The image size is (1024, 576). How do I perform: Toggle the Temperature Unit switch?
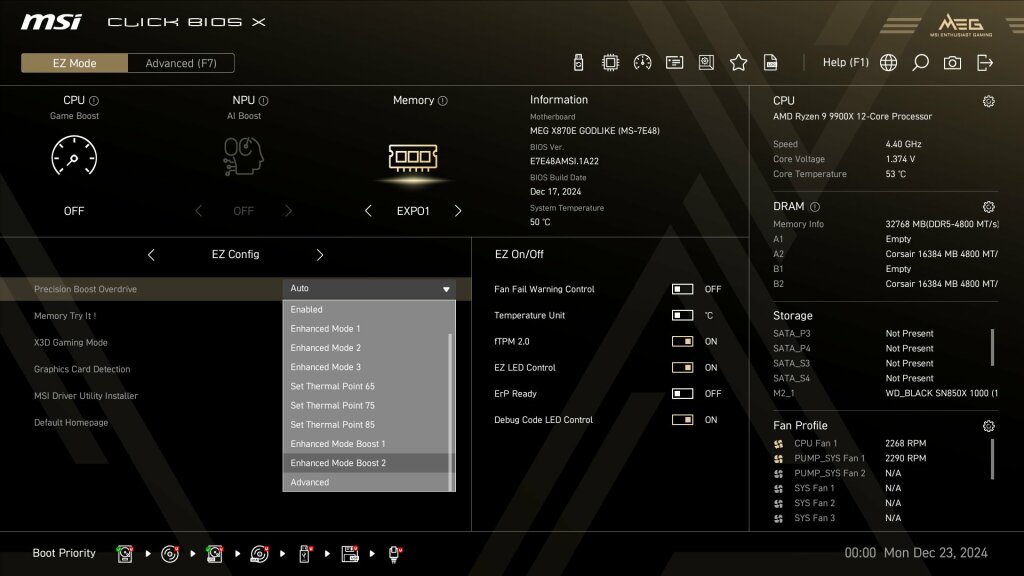[x=682, y=315]
